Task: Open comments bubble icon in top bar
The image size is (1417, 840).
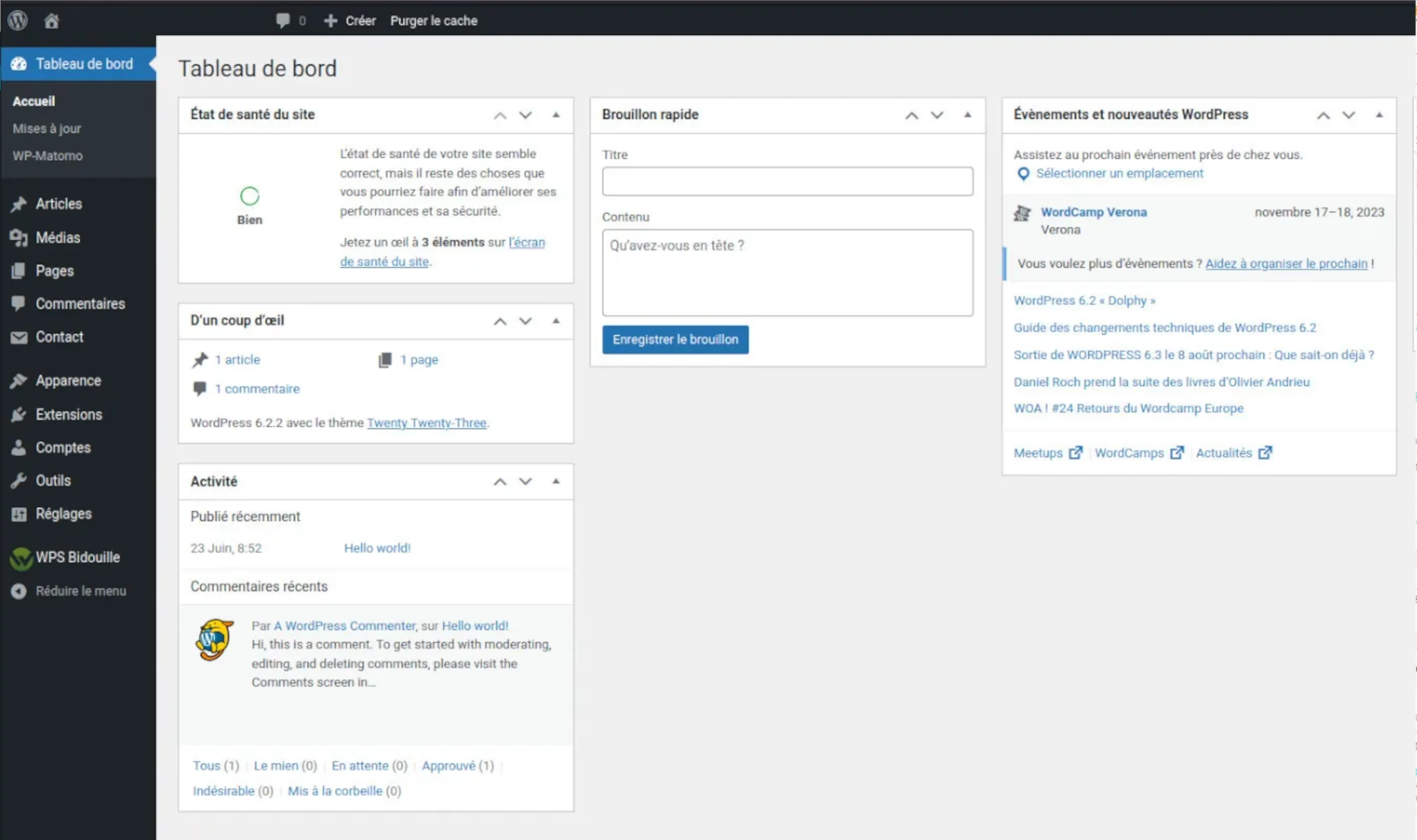Action: [283, 20]
